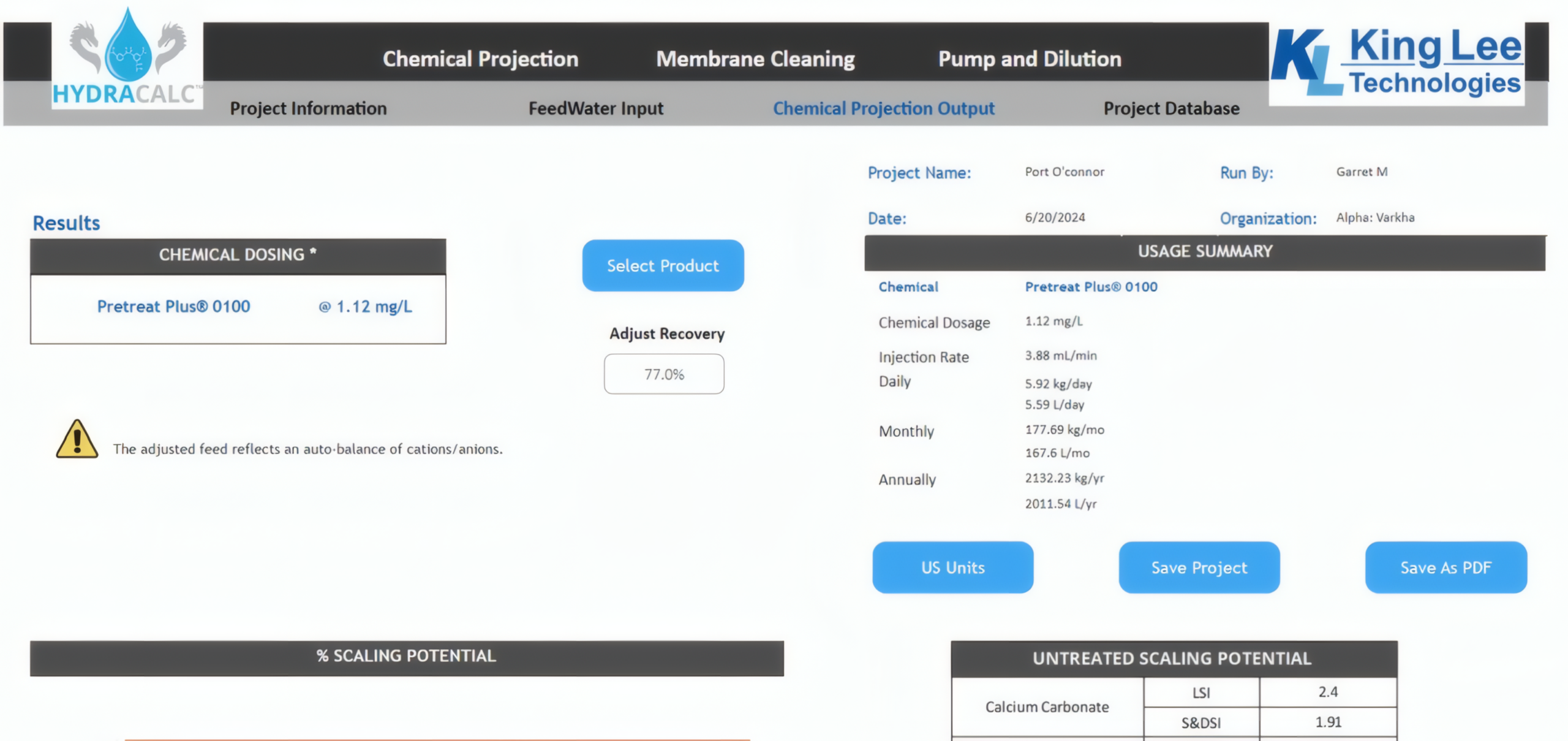
Task: Click Pretreat Plus® 0100 in Usage Summary
Action: coord(1091,287)
